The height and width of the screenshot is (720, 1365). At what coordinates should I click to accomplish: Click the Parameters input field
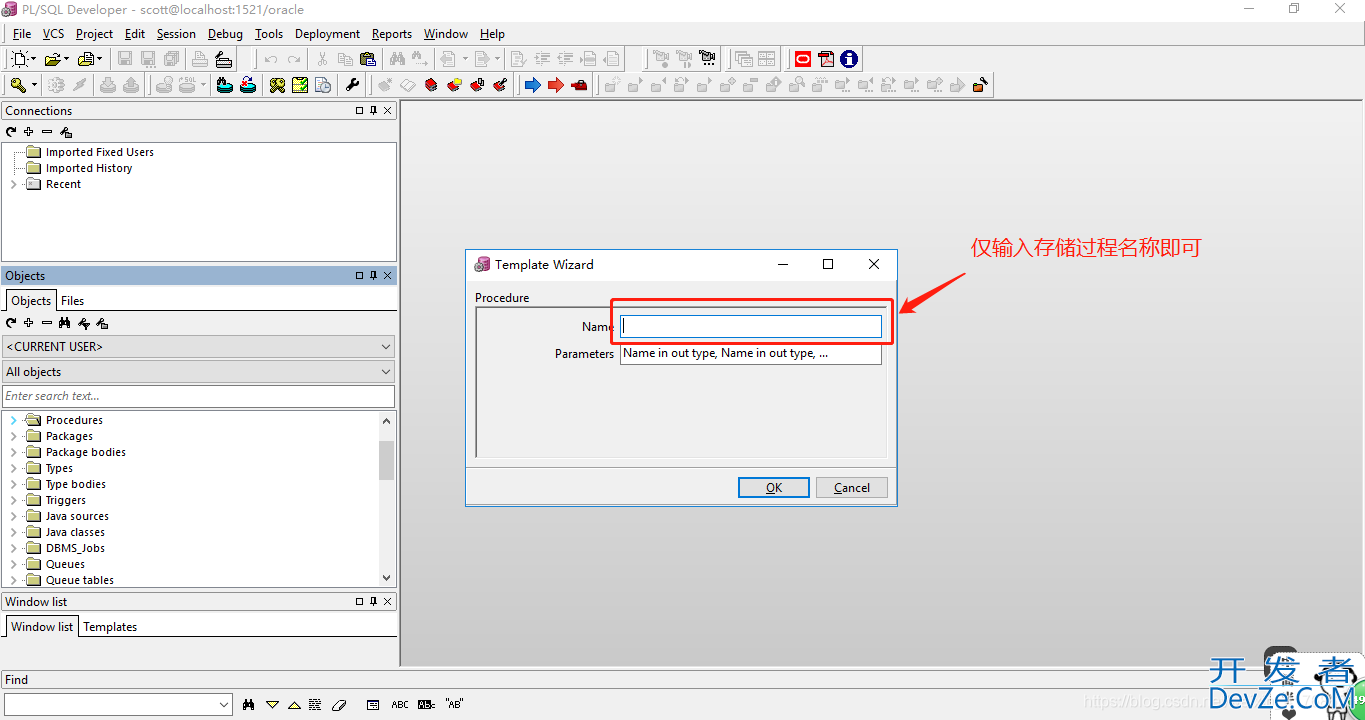(751, 354)
